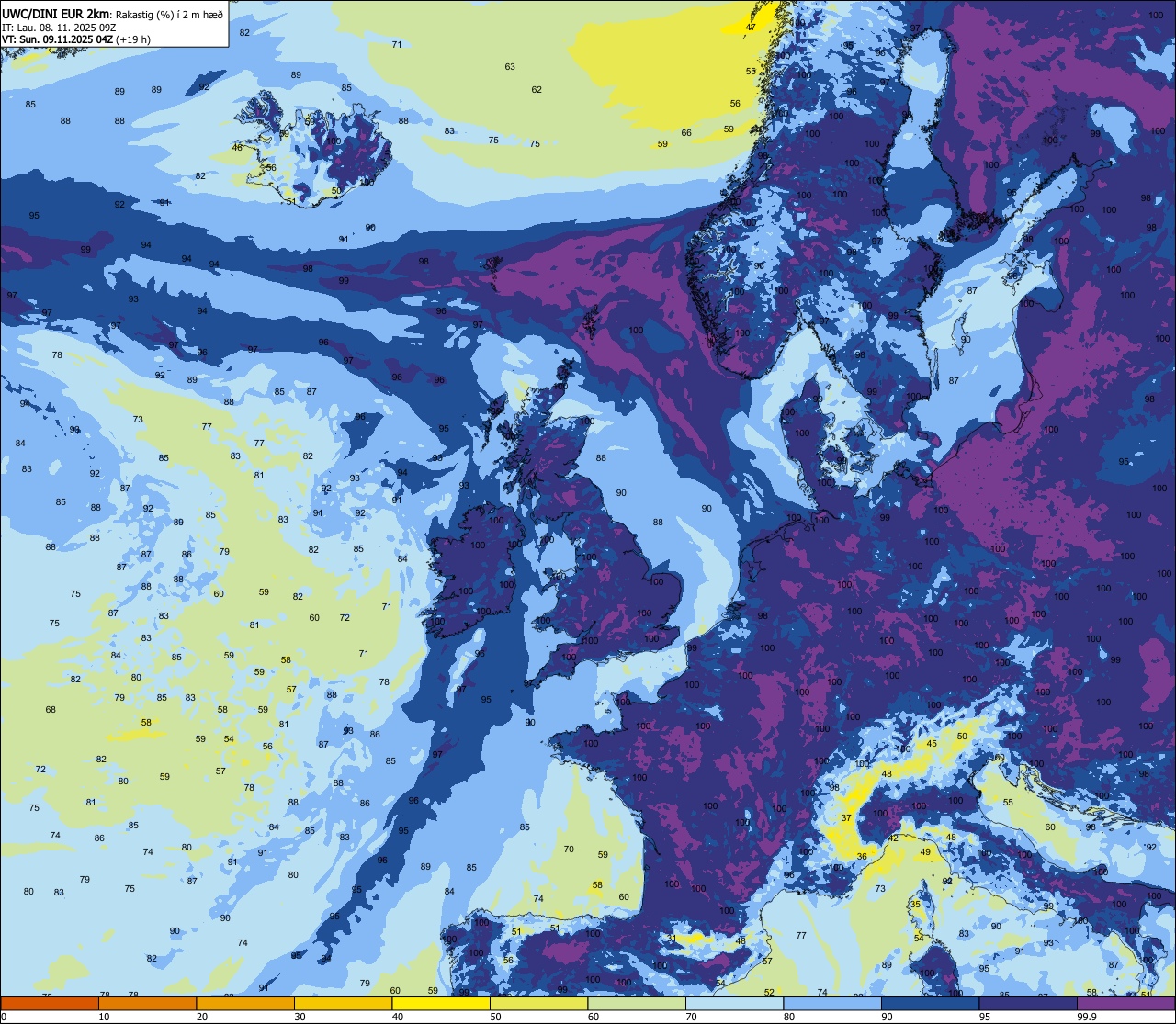Click the humidity value '42' on the map
Screen dimensions: 1176x1024
894,838
